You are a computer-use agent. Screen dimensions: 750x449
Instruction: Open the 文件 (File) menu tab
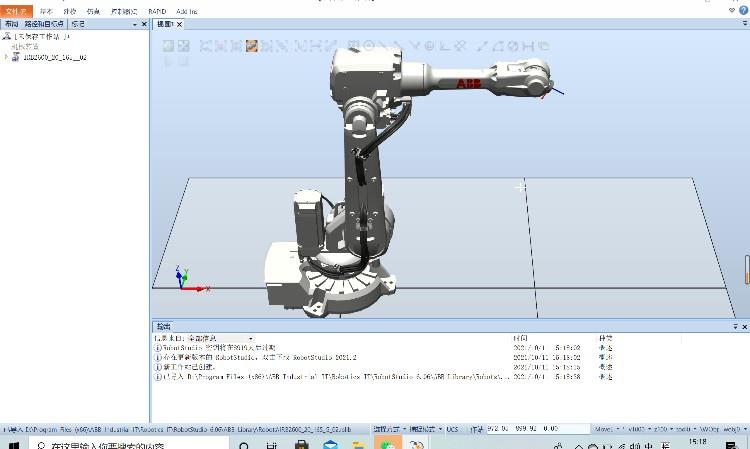[15, 10]
